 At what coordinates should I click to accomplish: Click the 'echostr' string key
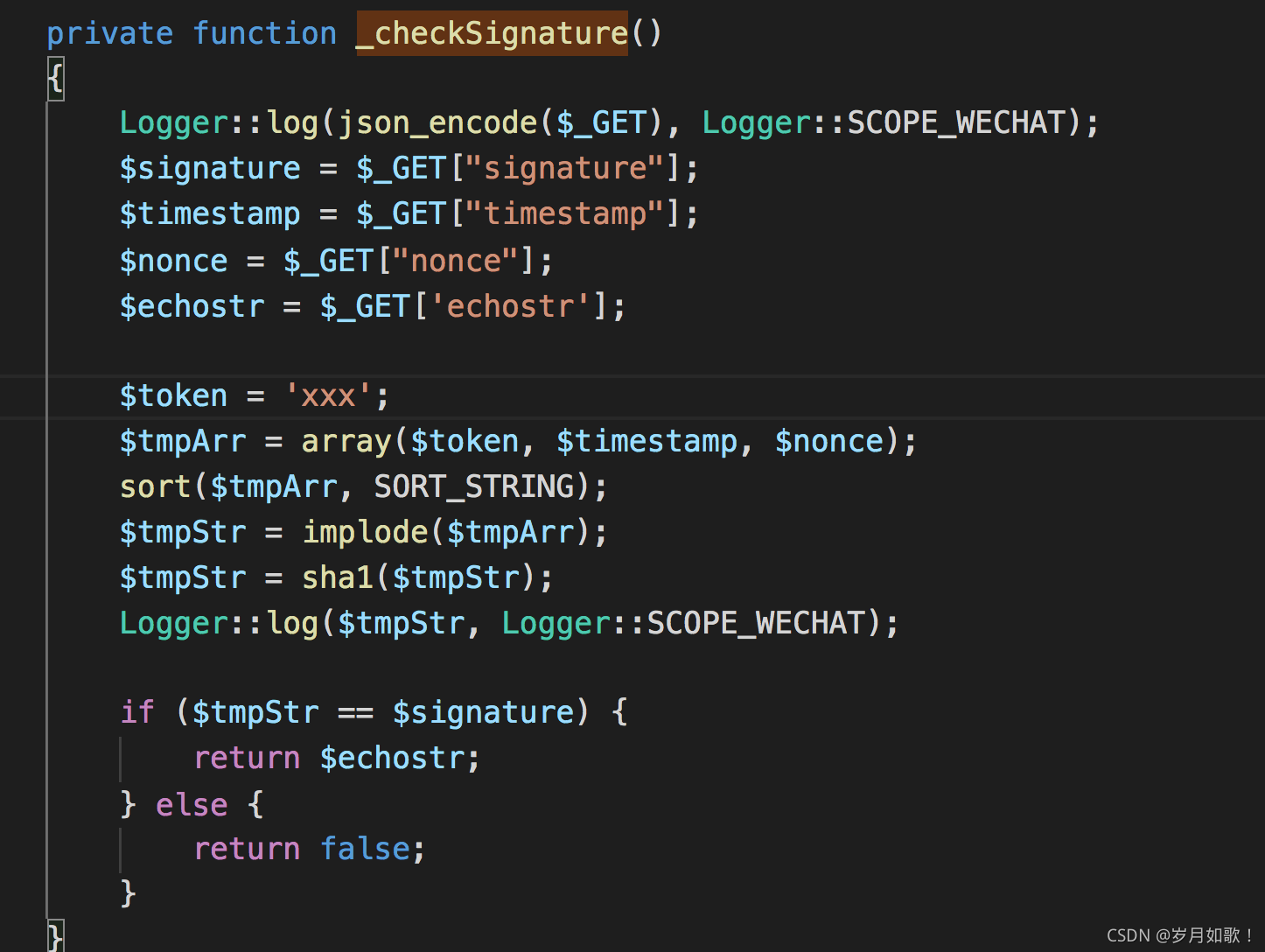point(511,306)
